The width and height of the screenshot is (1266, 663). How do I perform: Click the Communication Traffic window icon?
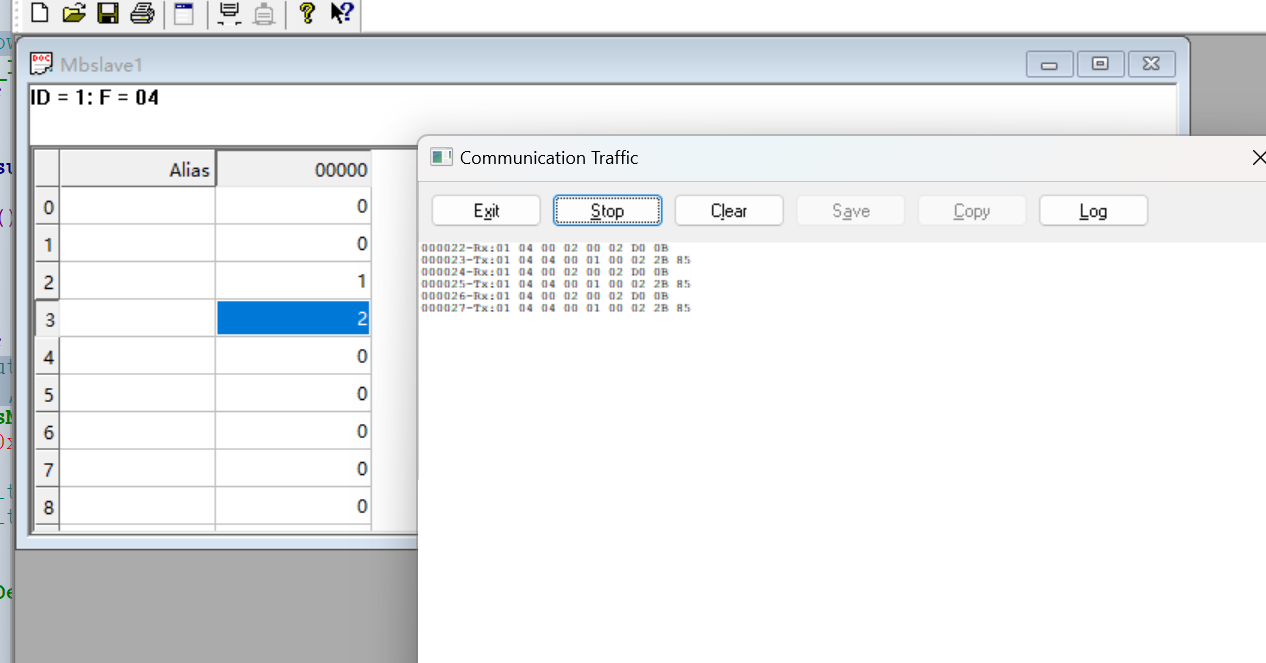pyautogui.click(x=441, y=157)
